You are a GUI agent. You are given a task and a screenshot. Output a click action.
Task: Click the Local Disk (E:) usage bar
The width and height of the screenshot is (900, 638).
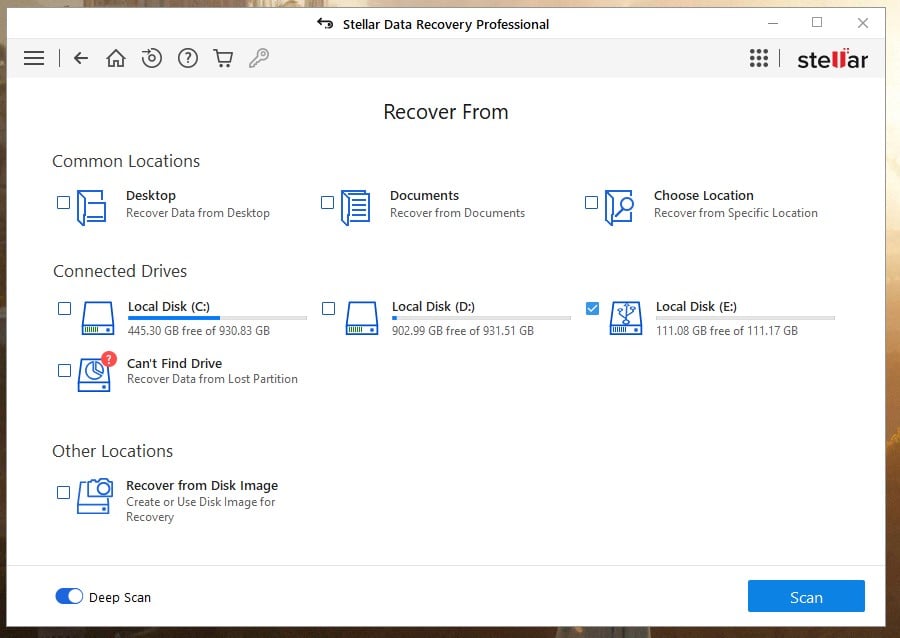coord(745,318)
